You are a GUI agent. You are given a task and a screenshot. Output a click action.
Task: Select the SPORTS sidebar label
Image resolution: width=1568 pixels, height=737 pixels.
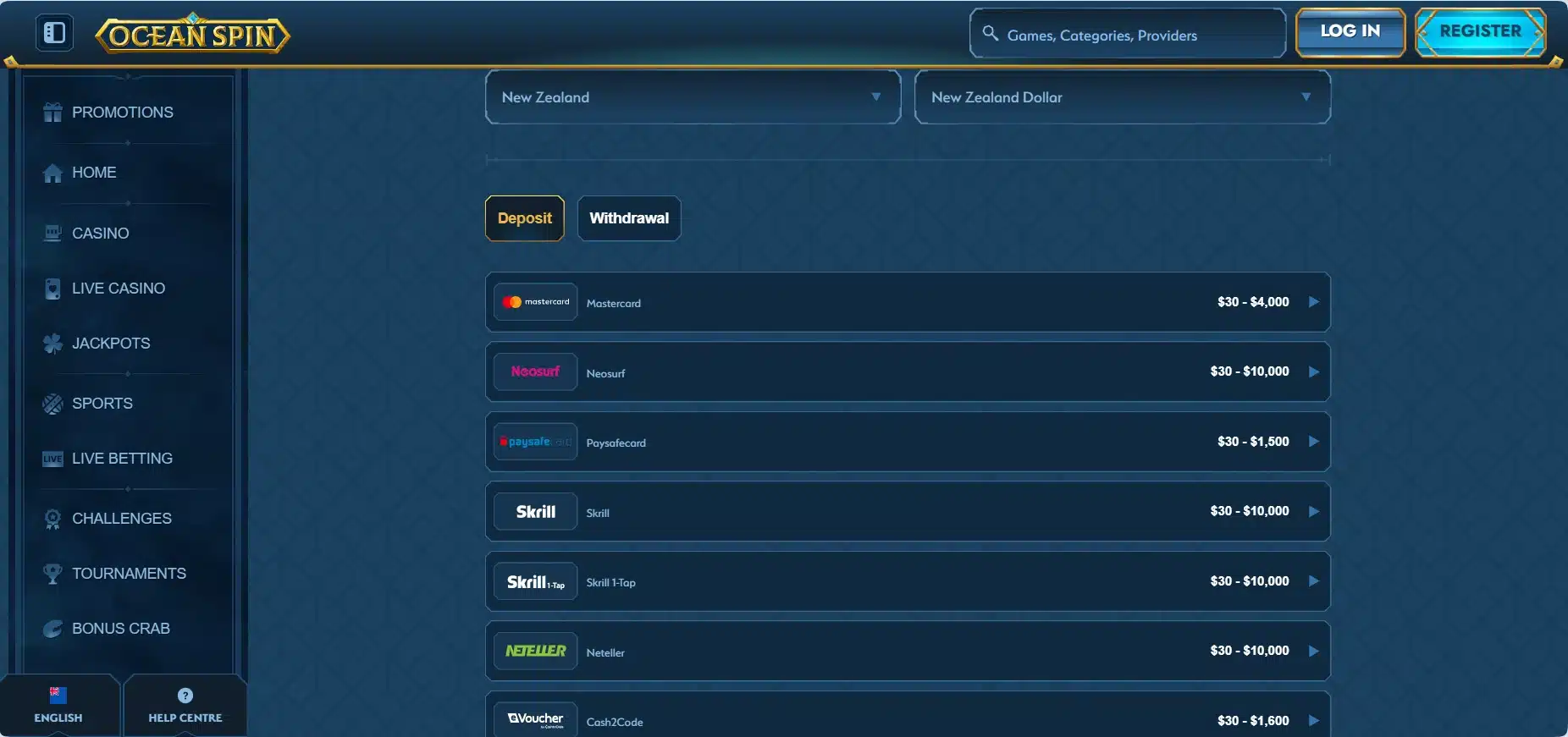[102, 404]
